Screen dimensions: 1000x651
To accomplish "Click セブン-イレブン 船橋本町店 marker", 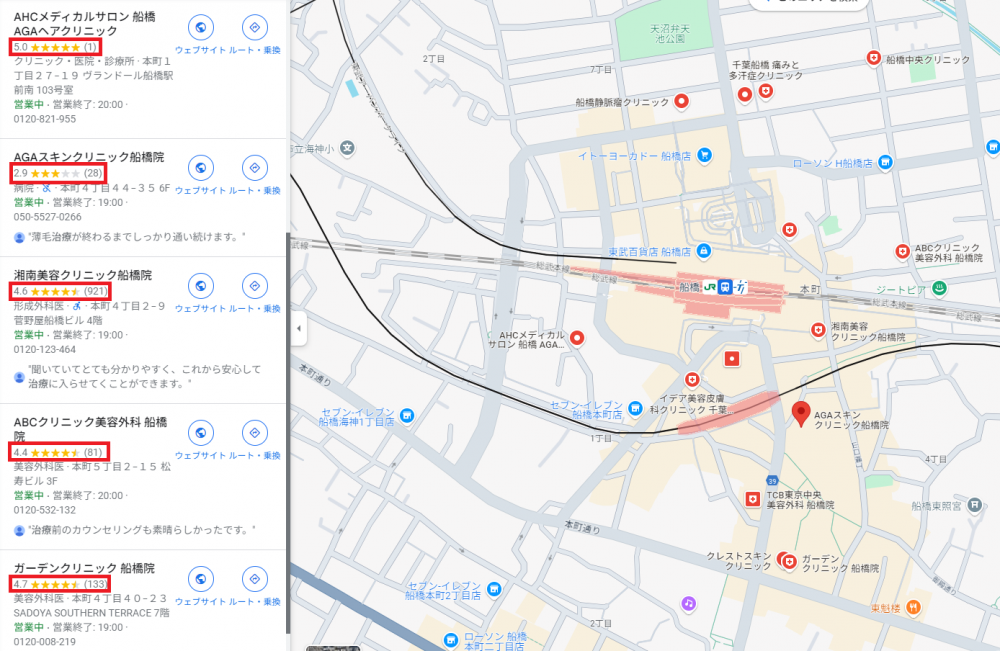I will pyautogui.click(x=635, y=408).
